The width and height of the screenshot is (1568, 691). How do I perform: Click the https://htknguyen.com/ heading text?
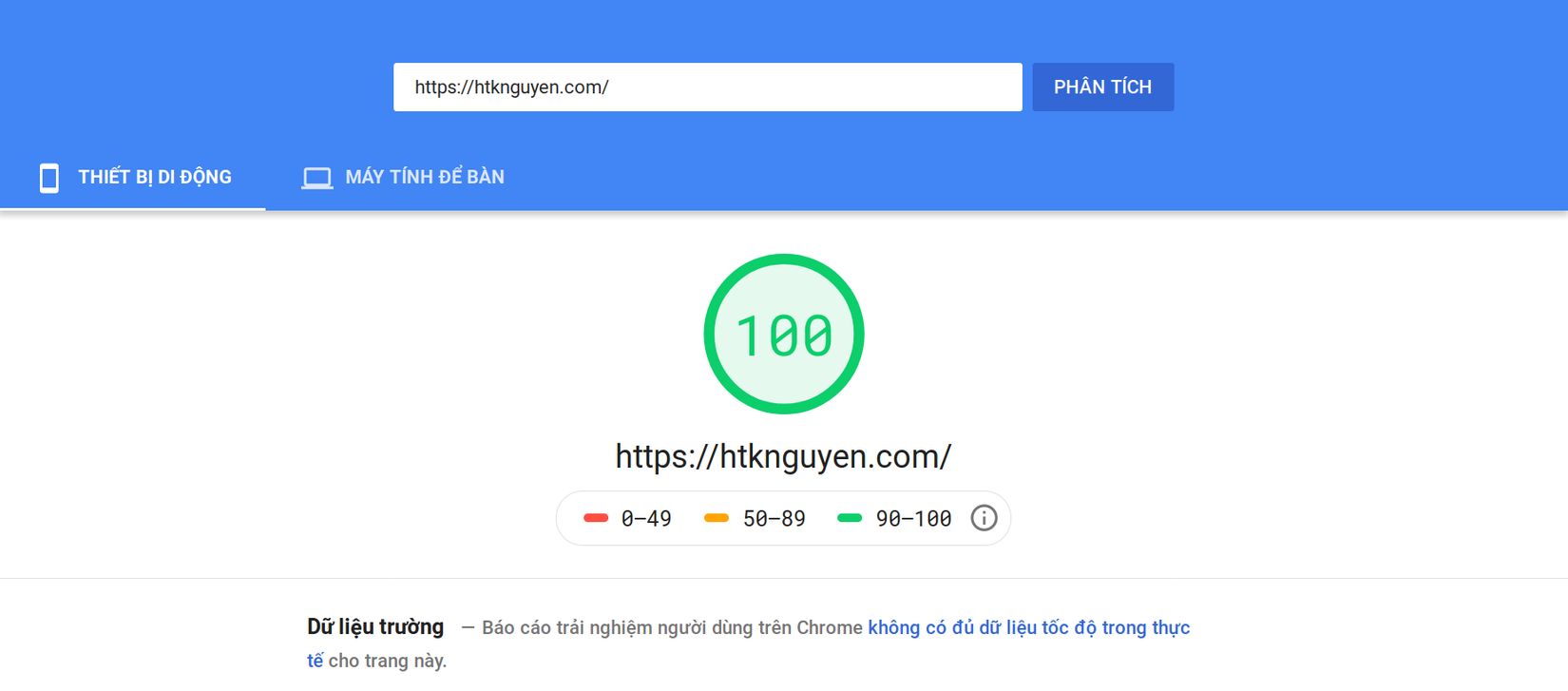click(783, 456)
